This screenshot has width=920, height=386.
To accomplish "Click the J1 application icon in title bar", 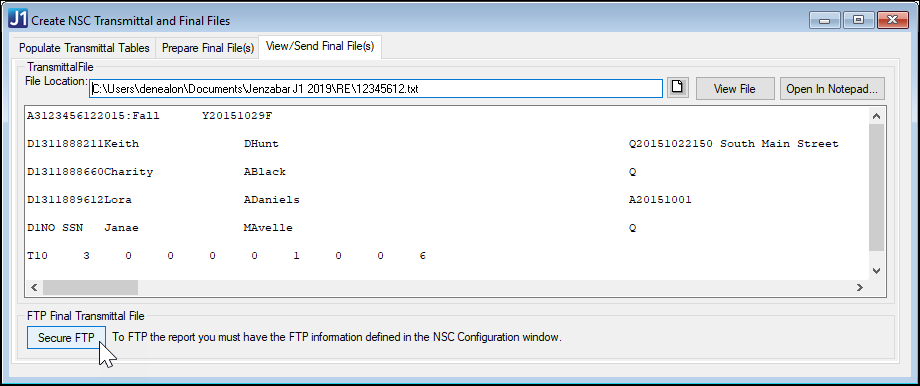I will pos(18,19).
